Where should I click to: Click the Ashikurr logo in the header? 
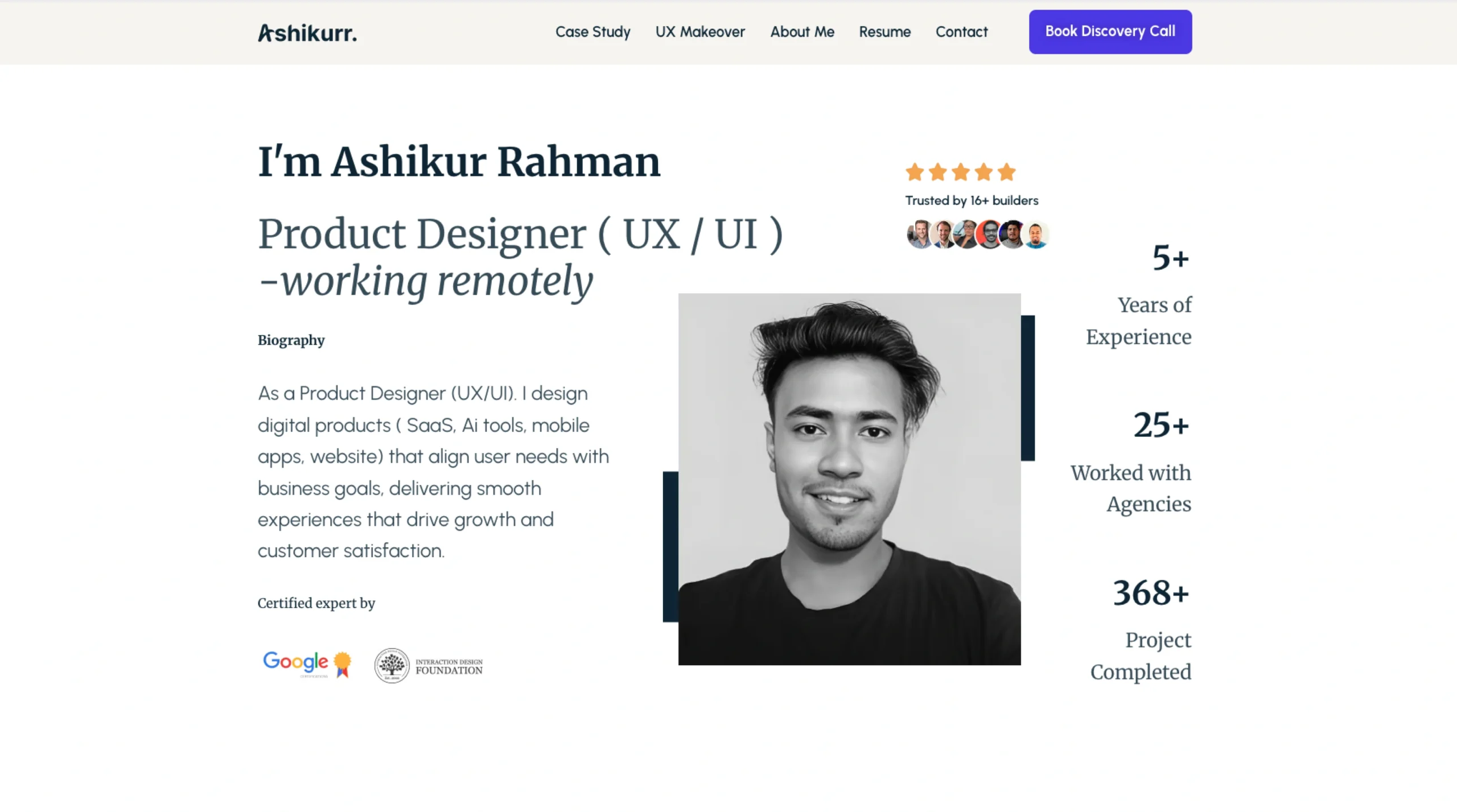tap(308, 33)
